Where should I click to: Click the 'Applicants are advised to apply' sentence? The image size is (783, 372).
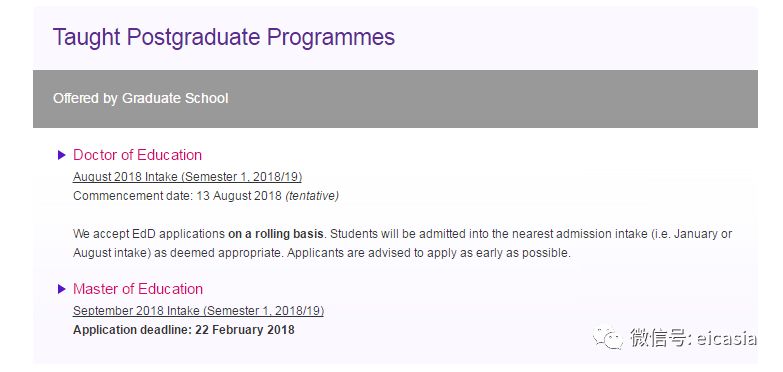pyautogui.click(x=429, y=253)
